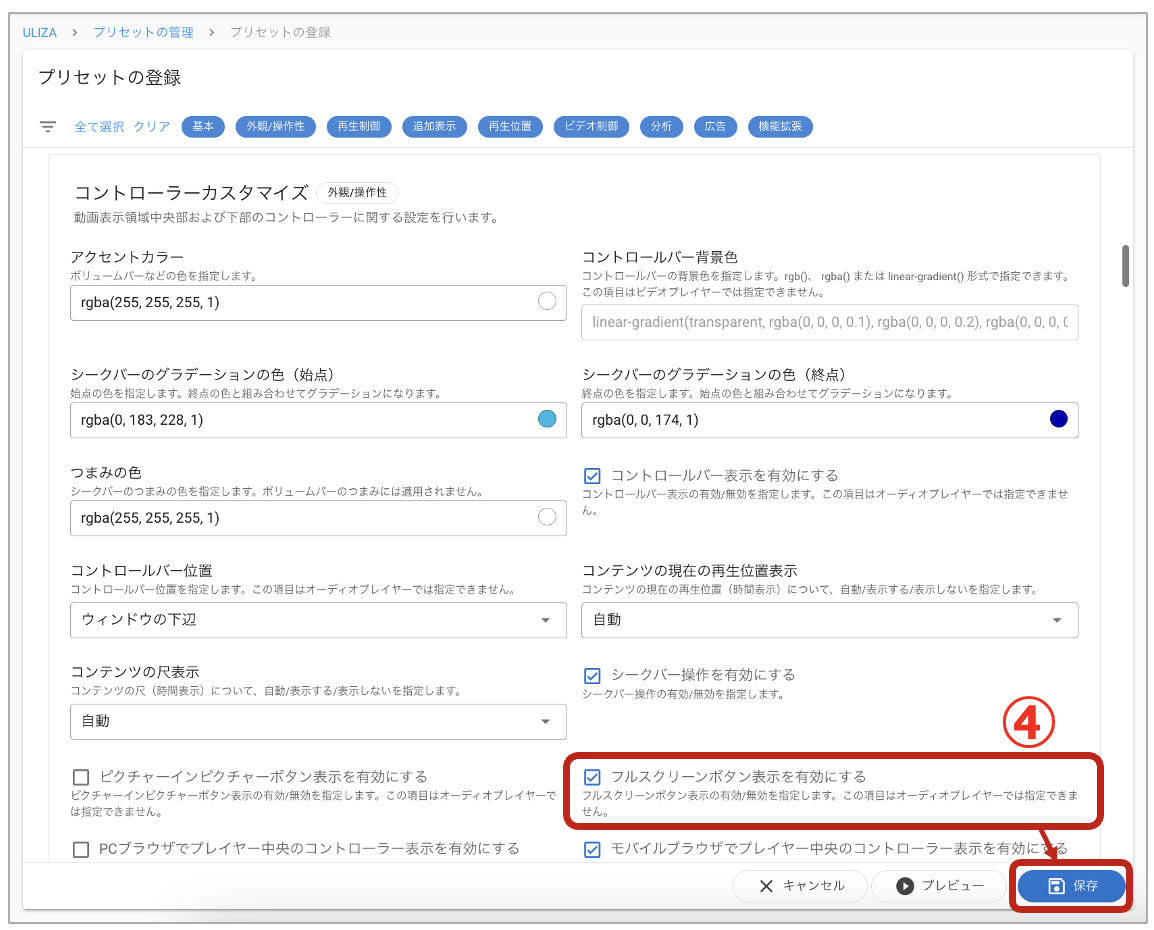
Task: Pick the seekbar gradient end color swatch
Action: click(x=1058, y=419)
